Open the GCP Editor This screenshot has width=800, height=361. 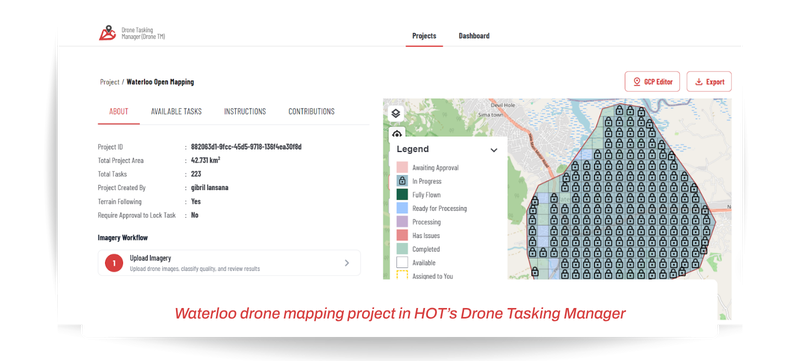pyautogui.click(x=652, y=82)
